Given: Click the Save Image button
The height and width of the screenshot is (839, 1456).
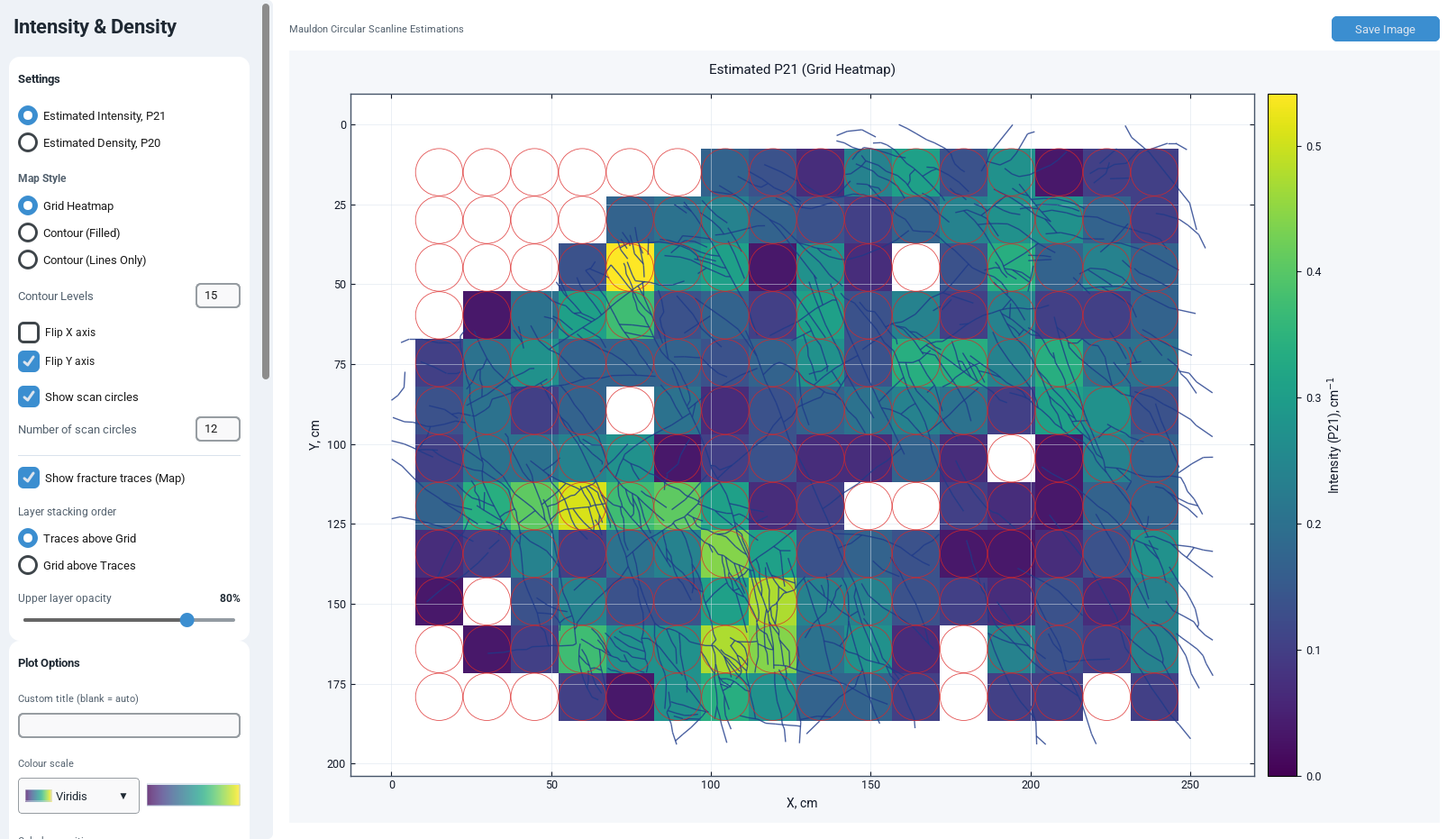Looking at the screenshot, I should pyautogui.click(x=1385, y=29).
